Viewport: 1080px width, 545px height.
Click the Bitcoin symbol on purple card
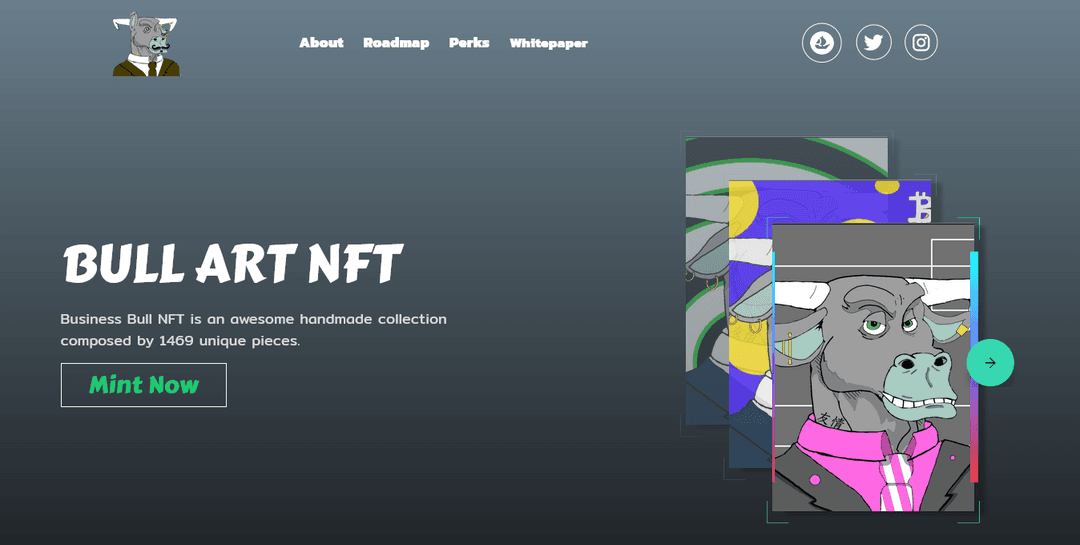(x=919, y=208)
